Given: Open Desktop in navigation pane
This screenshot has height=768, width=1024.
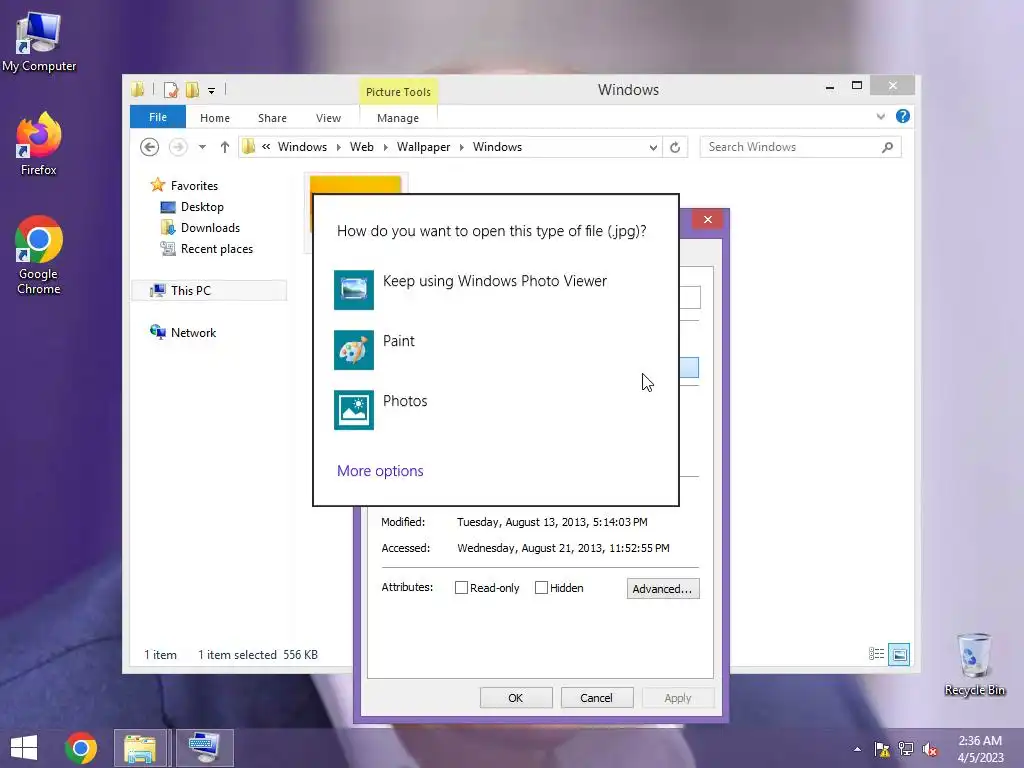Looking at the screenshot, I should [202, 207].
